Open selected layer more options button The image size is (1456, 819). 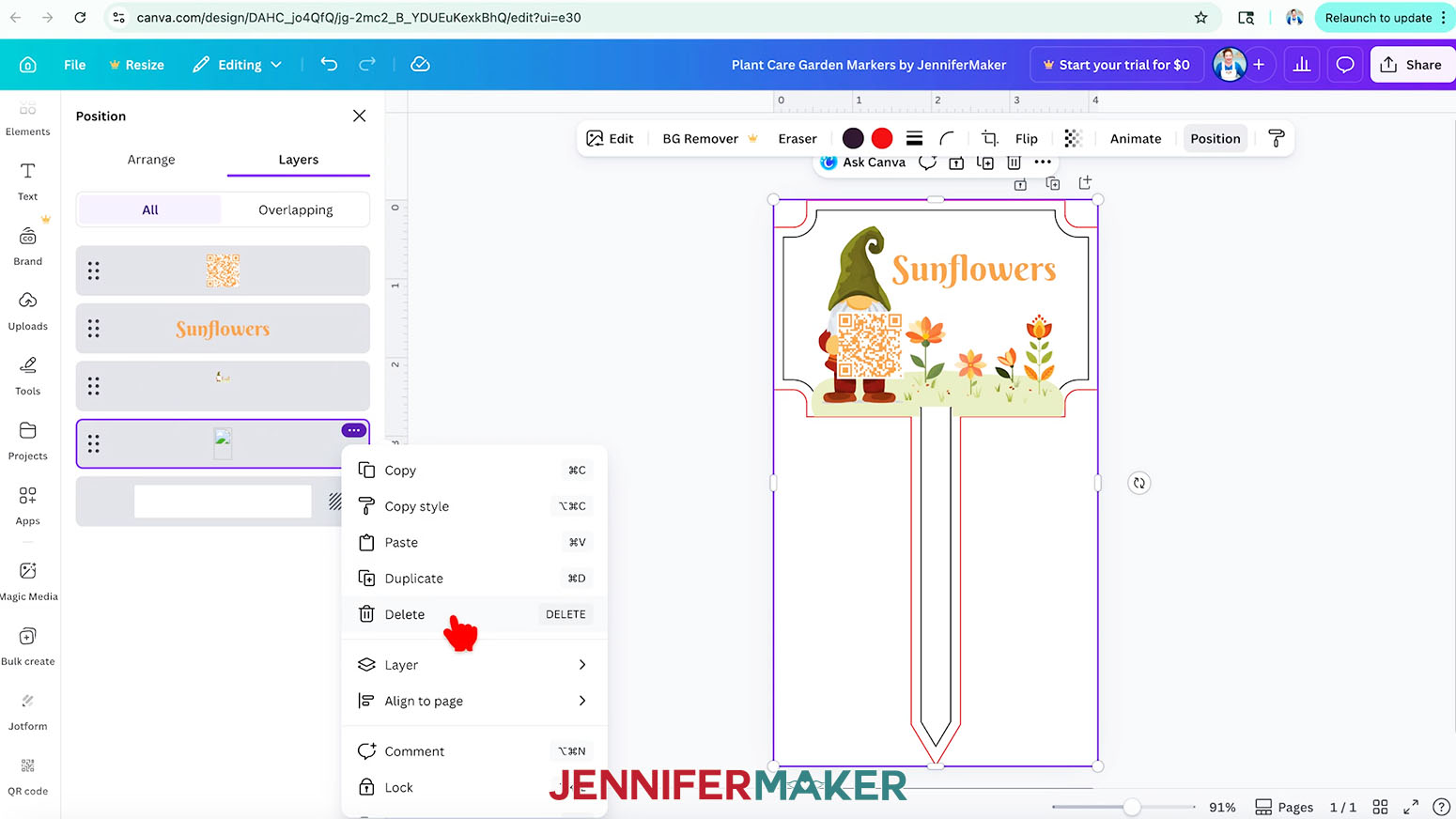tap(353, 430)
